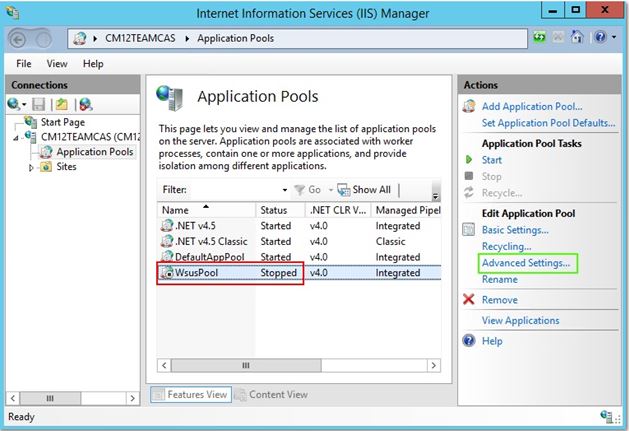629x431 pixels.
Task: Switch to Features View tab
Action: 191,395
